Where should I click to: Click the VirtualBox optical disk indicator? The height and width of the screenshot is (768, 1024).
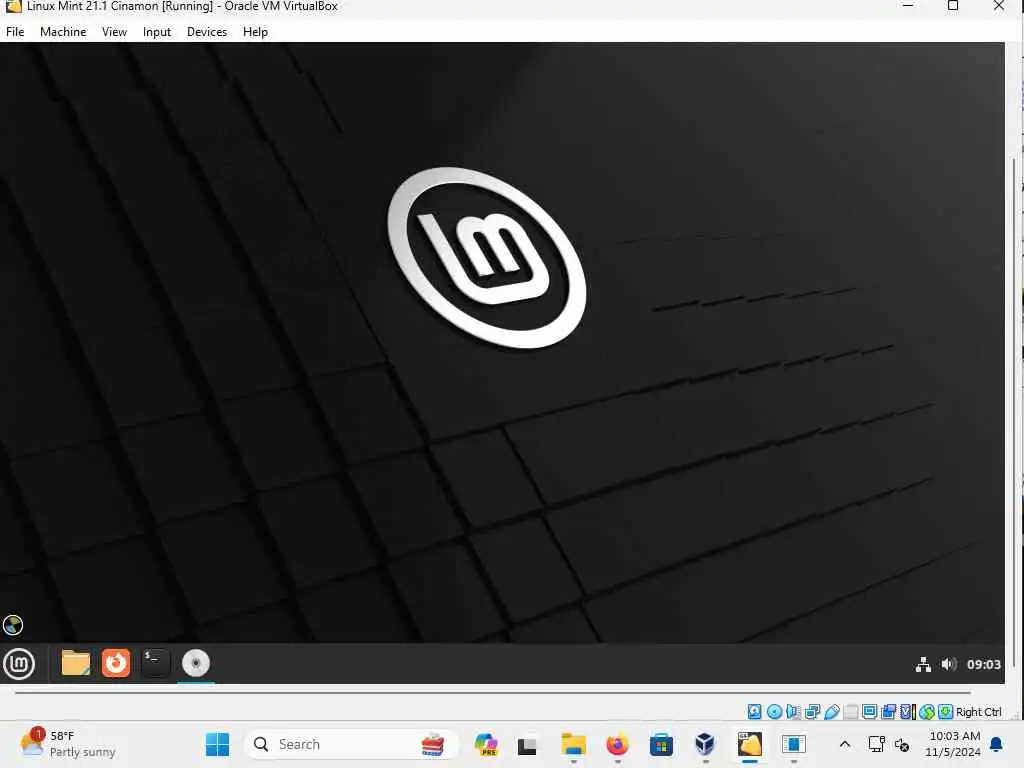pyautogui.click(x=775, y=712)
